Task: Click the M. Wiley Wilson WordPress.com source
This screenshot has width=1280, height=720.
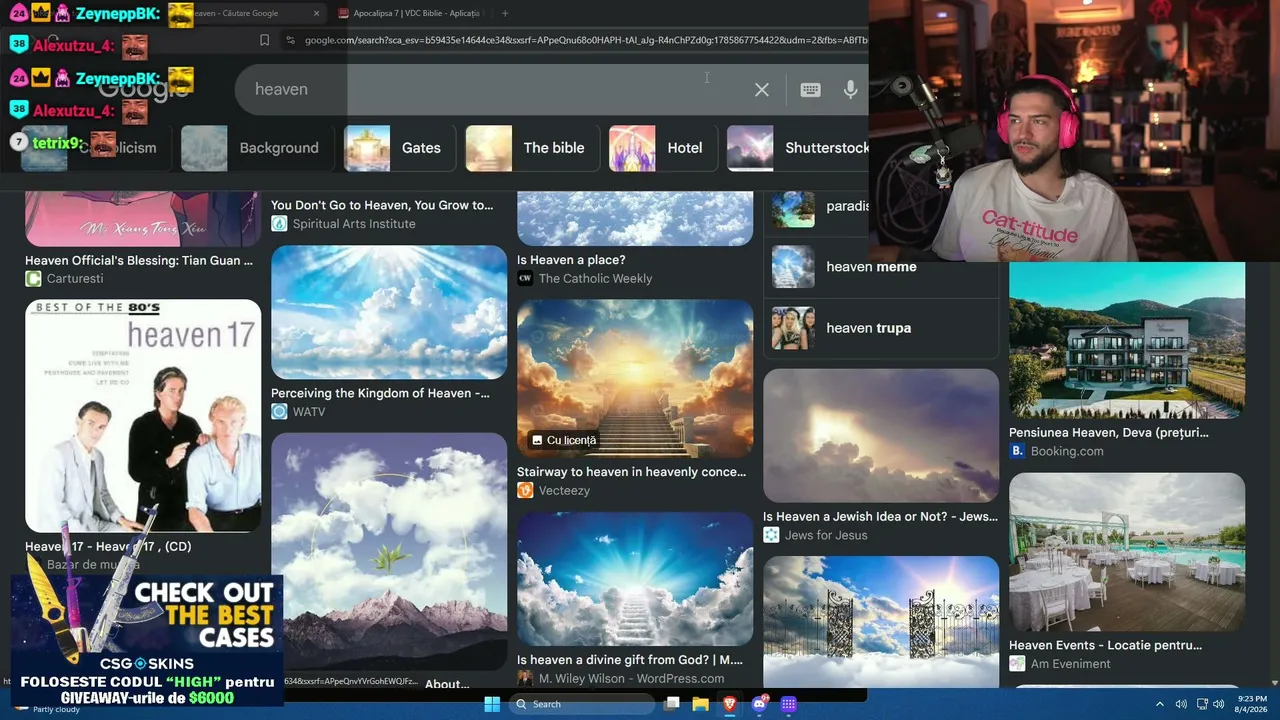Action: tap(631, 678)
